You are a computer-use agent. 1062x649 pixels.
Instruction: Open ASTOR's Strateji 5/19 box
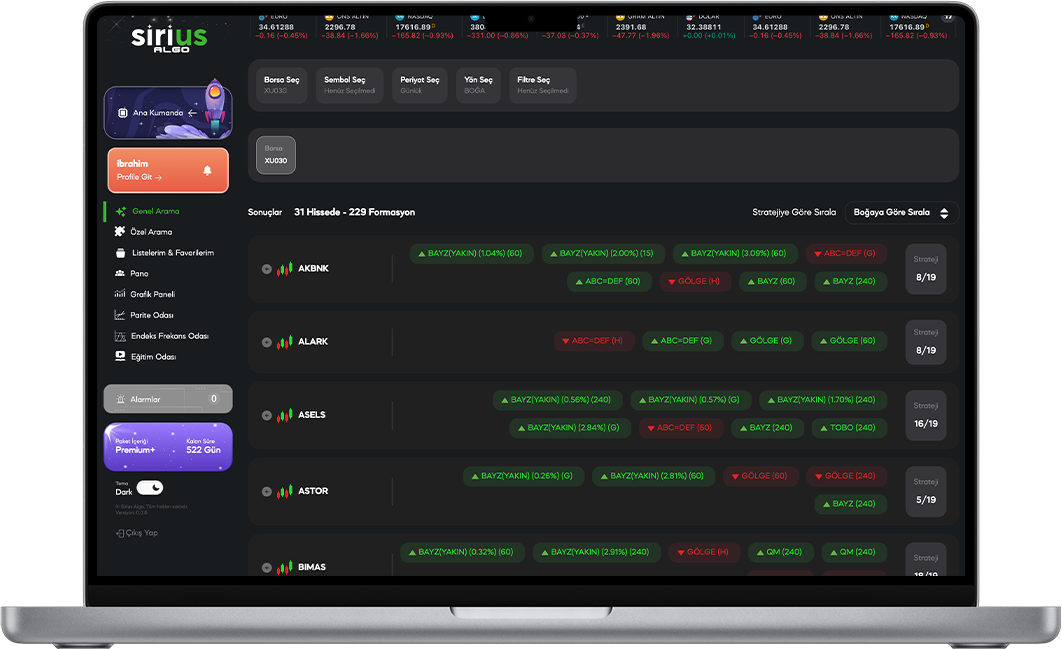coord(926,491)
